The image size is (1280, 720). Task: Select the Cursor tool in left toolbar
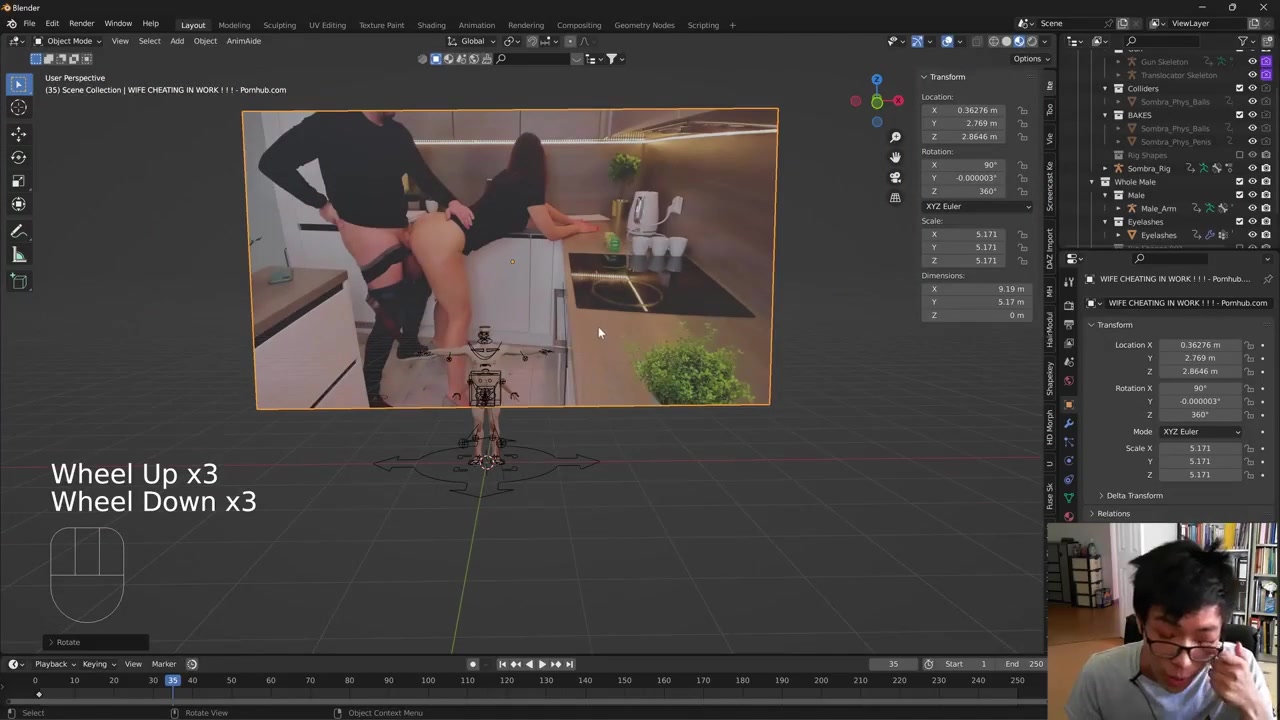(x=18, y=108)
